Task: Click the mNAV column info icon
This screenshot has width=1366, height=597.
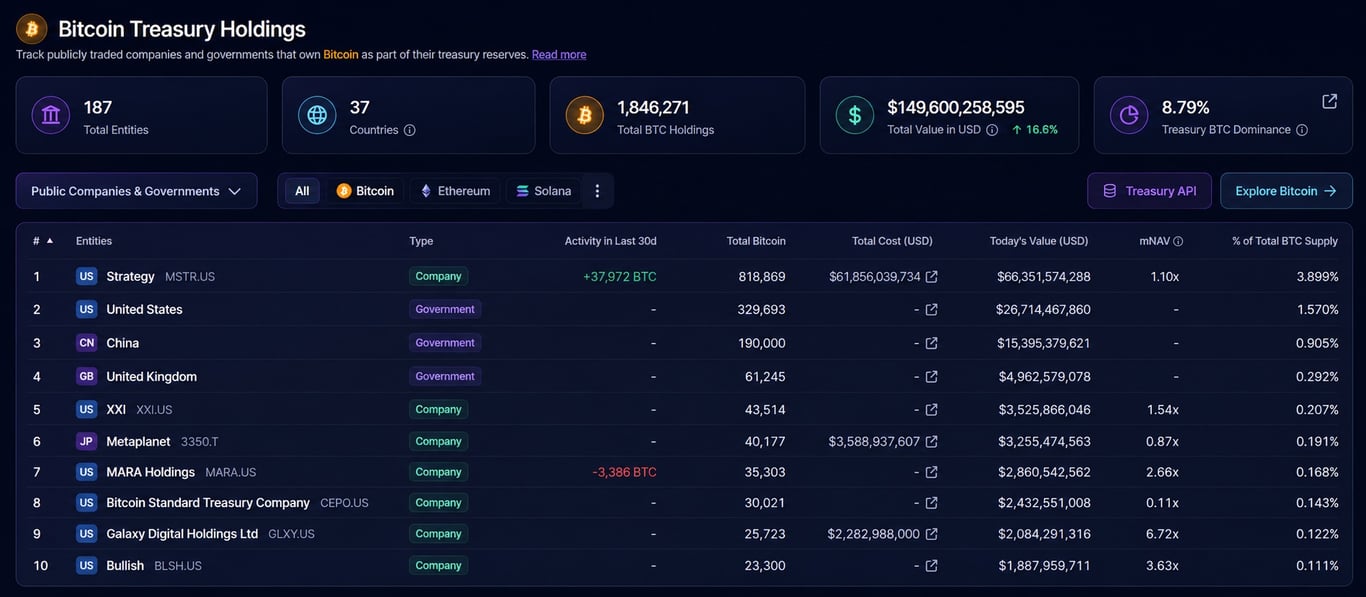Action: pyautogui.click(x=1178, y=241)
